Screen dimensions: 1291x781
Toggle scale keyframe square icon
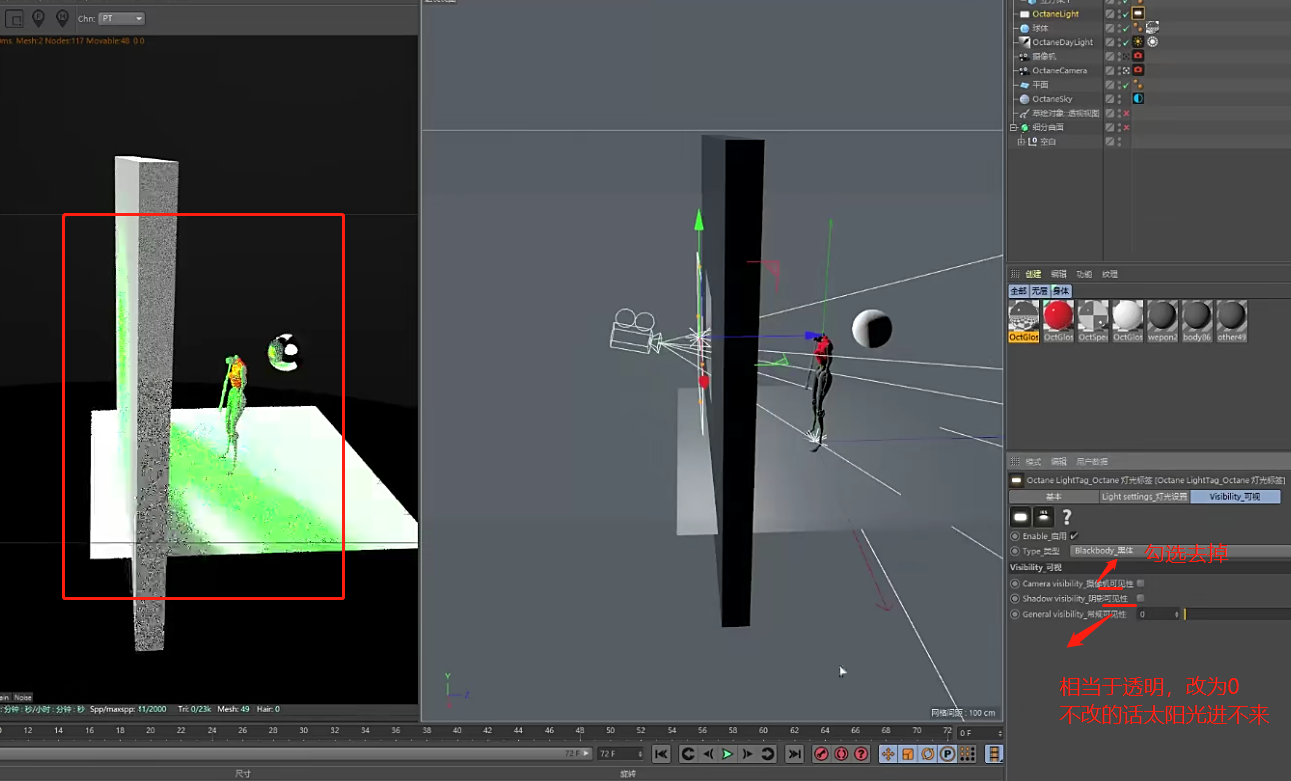click(908, 754)
